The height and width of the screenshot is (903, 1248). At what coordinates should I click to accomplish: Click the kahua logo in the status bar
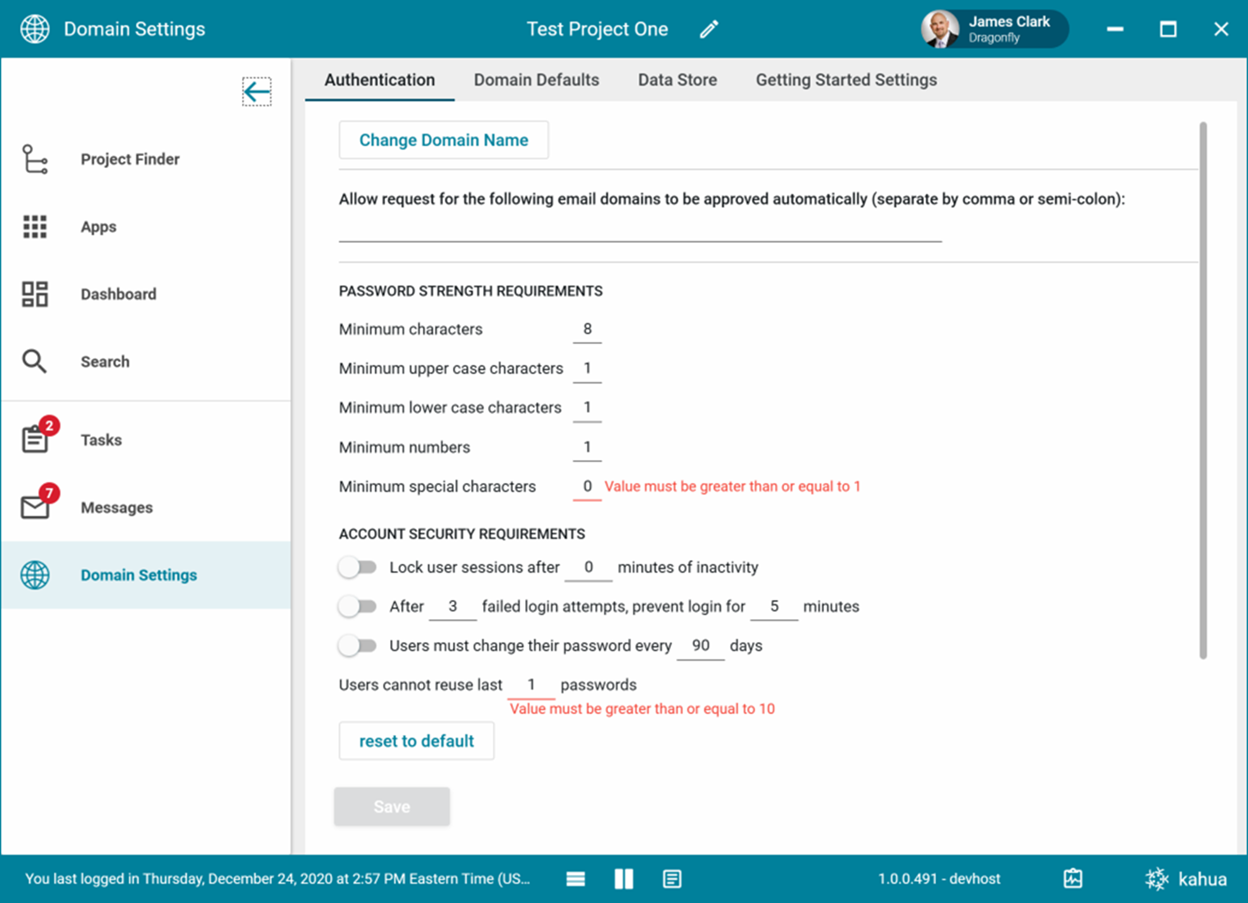click(x=1186, y=879)
